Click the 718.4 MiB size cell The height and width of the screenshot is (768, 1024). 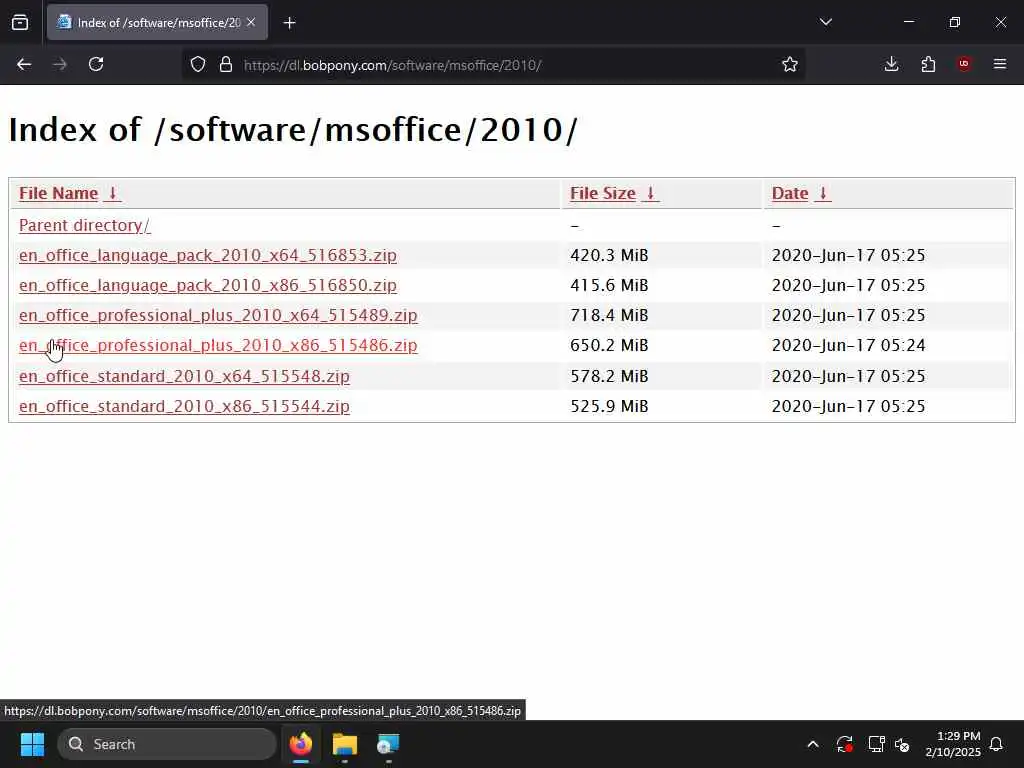609,315
